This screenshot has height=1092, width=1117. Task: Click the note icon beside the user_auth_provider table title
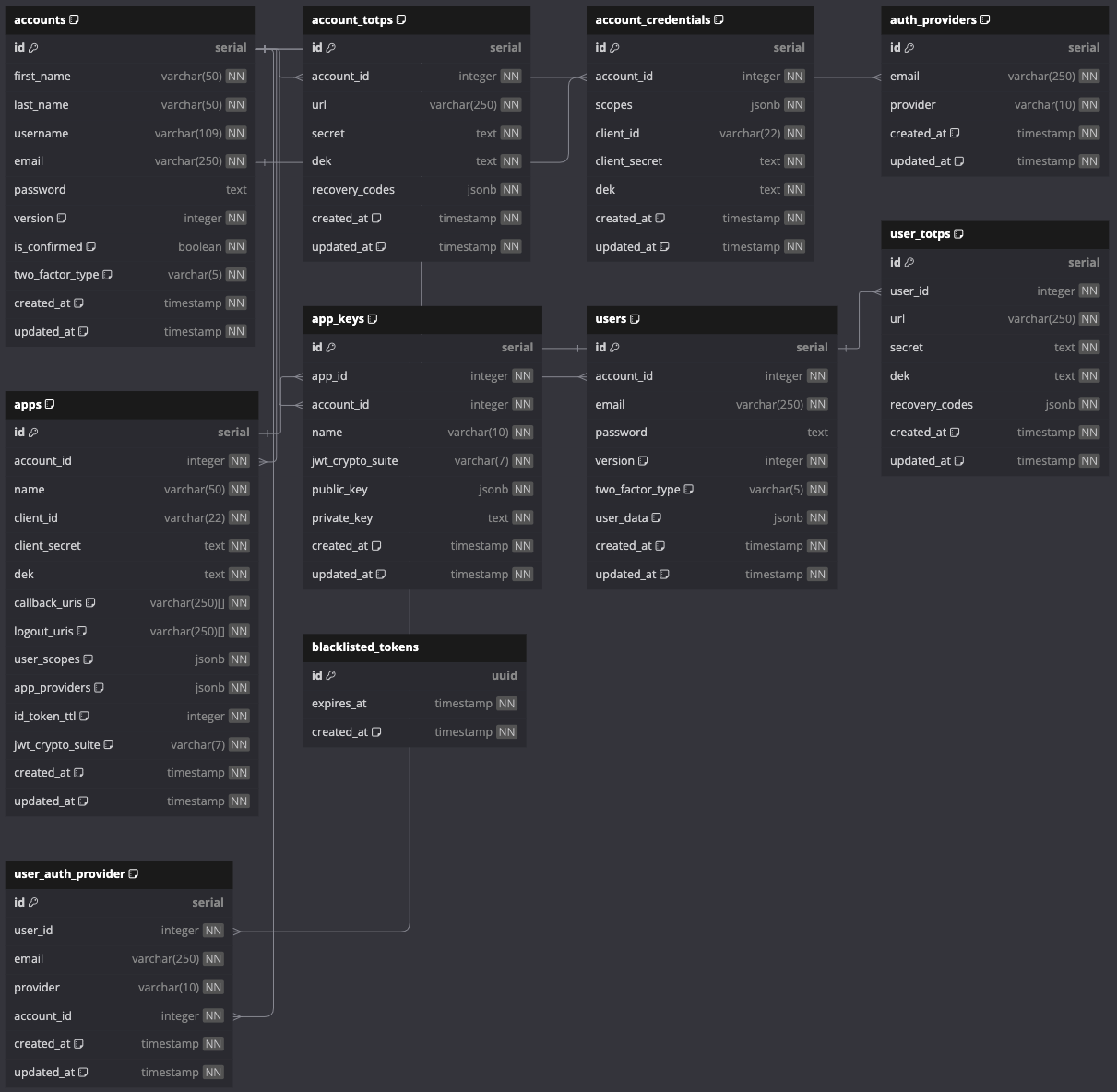tap(134, 874)
